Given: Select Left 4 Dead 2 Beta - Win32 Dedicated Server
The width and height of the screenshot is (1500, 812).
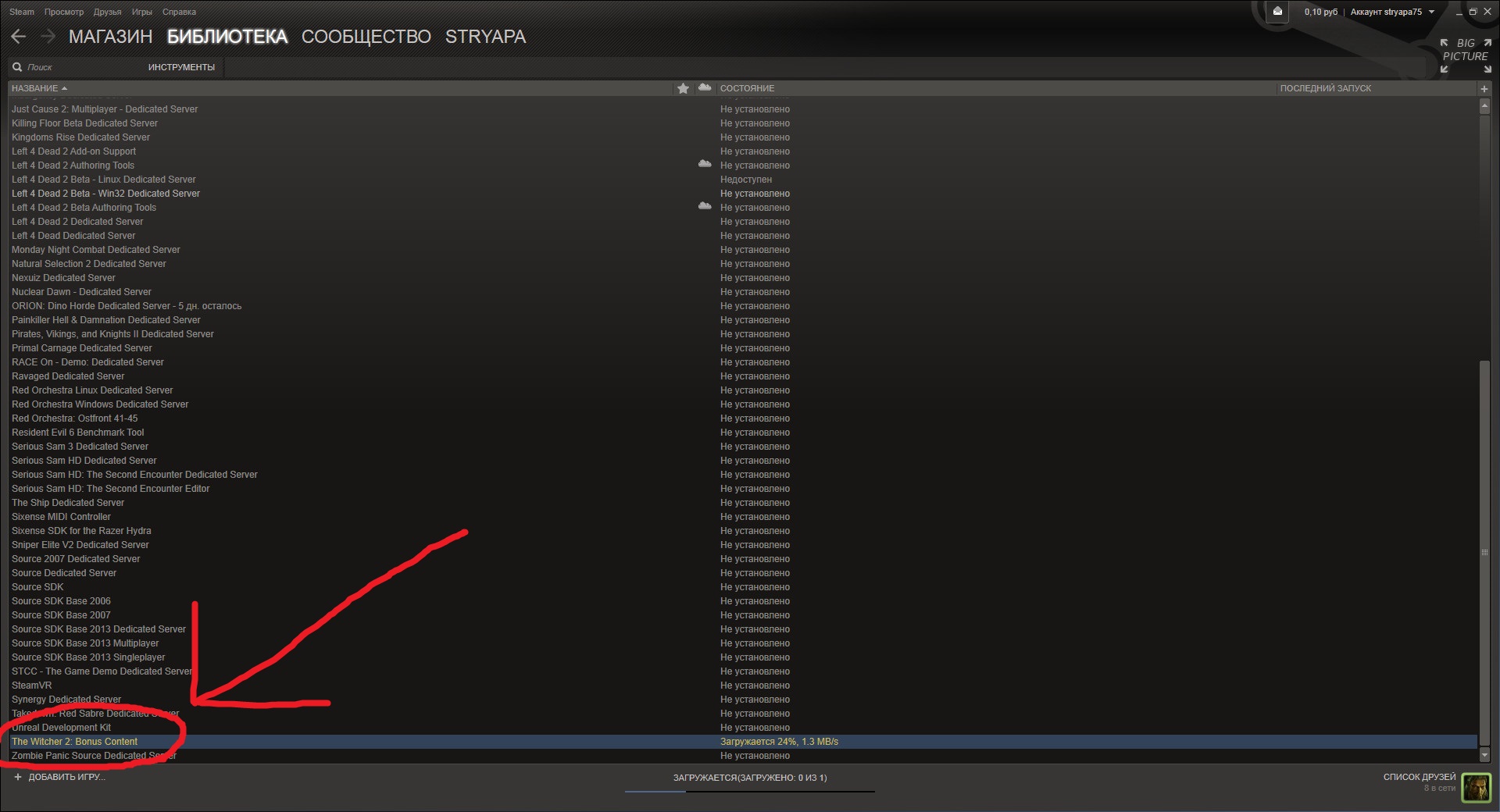Looking at the screenshot, I should click(105, 194).
